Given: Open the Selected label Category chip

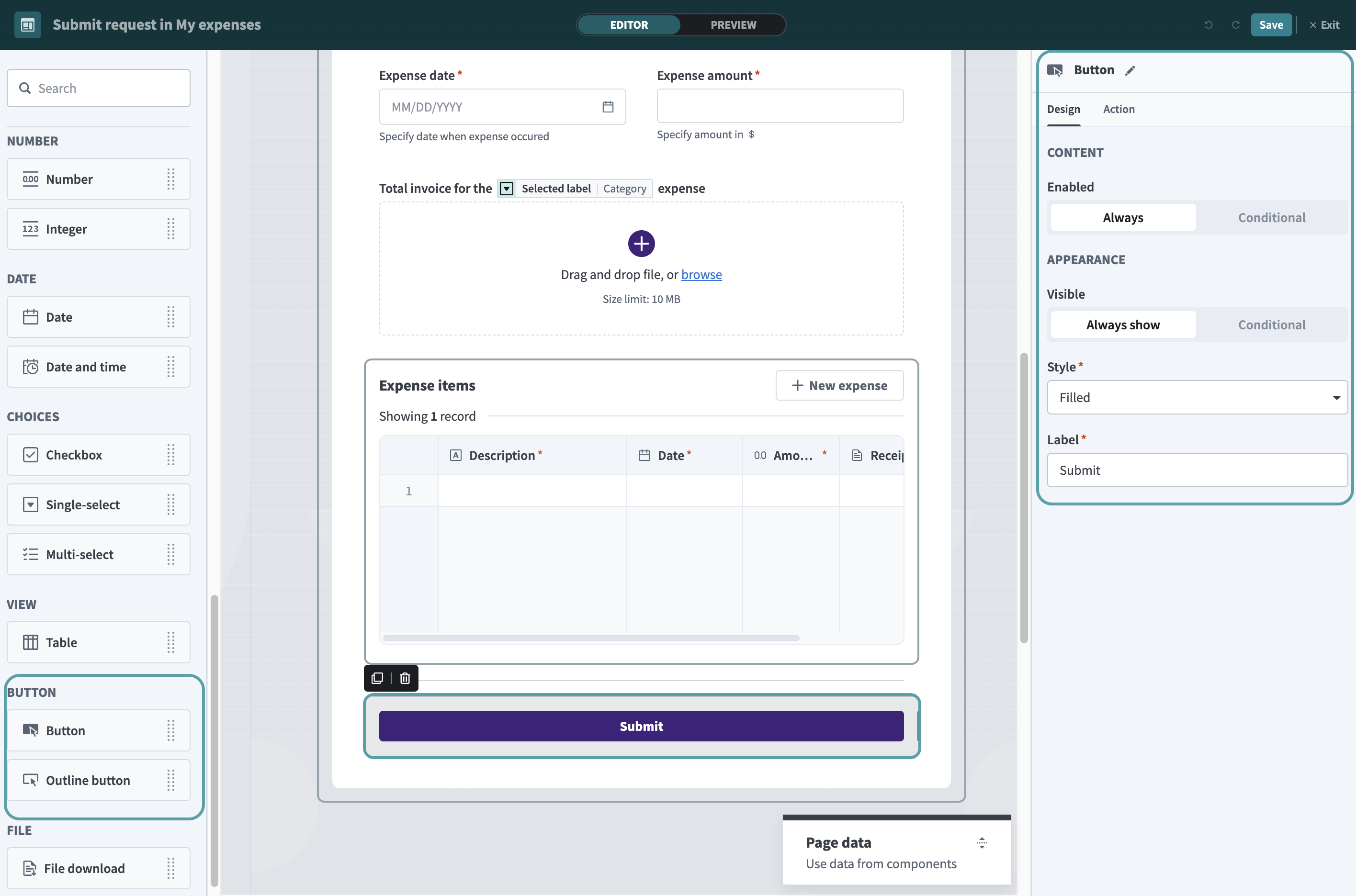Looking at the screenshot, I should click(x=575, y=189).
